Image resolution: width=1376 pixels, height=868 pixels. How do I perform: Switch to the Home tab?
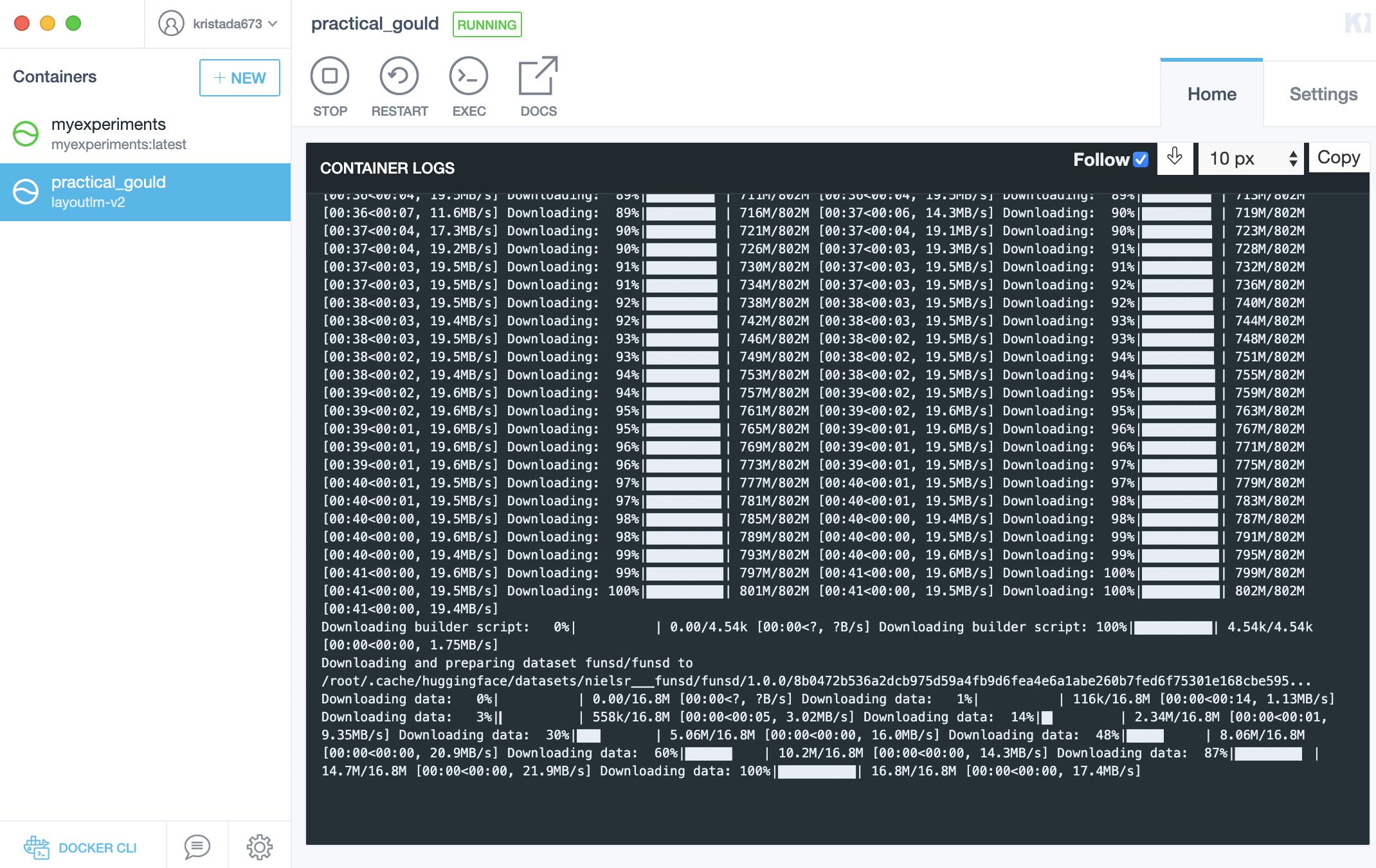click(x=1211, y=92)
